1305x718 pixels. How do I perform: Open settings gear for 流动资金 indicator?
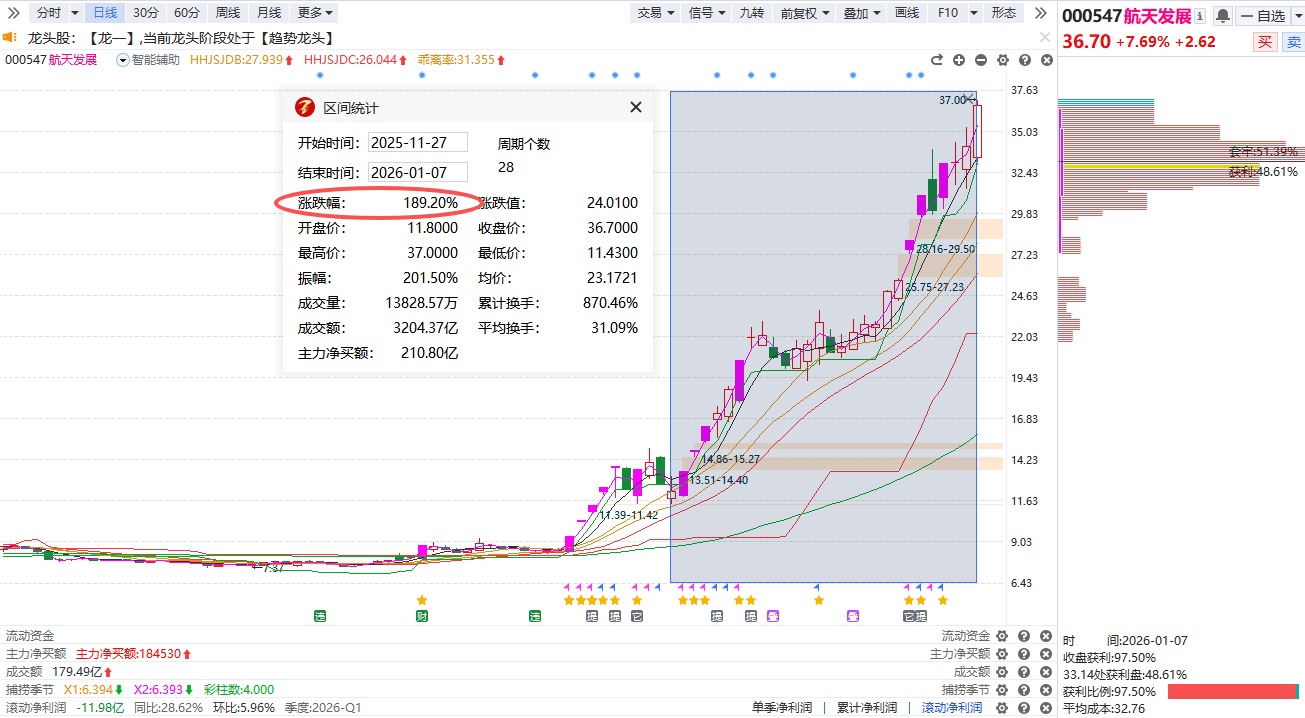[1002, 636]
